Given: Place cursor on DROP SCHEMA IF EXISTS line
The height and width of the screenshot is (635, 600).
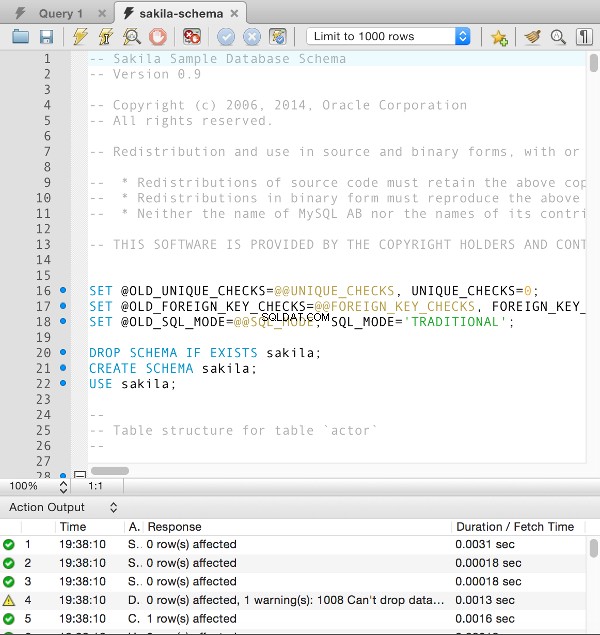Looking at the screenshot, I should (x=205, y=353).
